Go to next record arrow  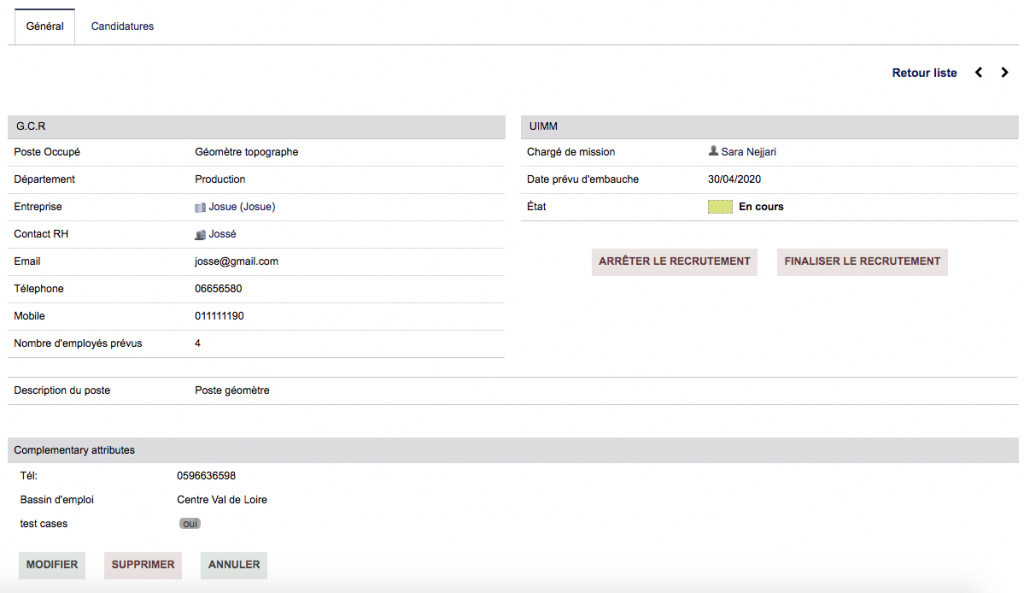[x=1004, y=72]
